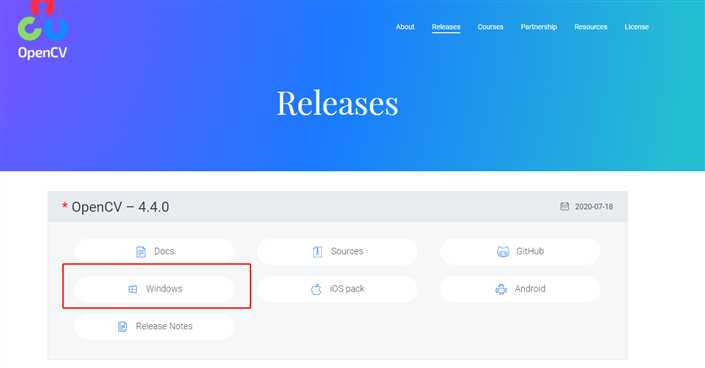Image resolution: width=705 pixels, height=368 pixels.
Task: Open the Resources nav item
Action: 590,27
